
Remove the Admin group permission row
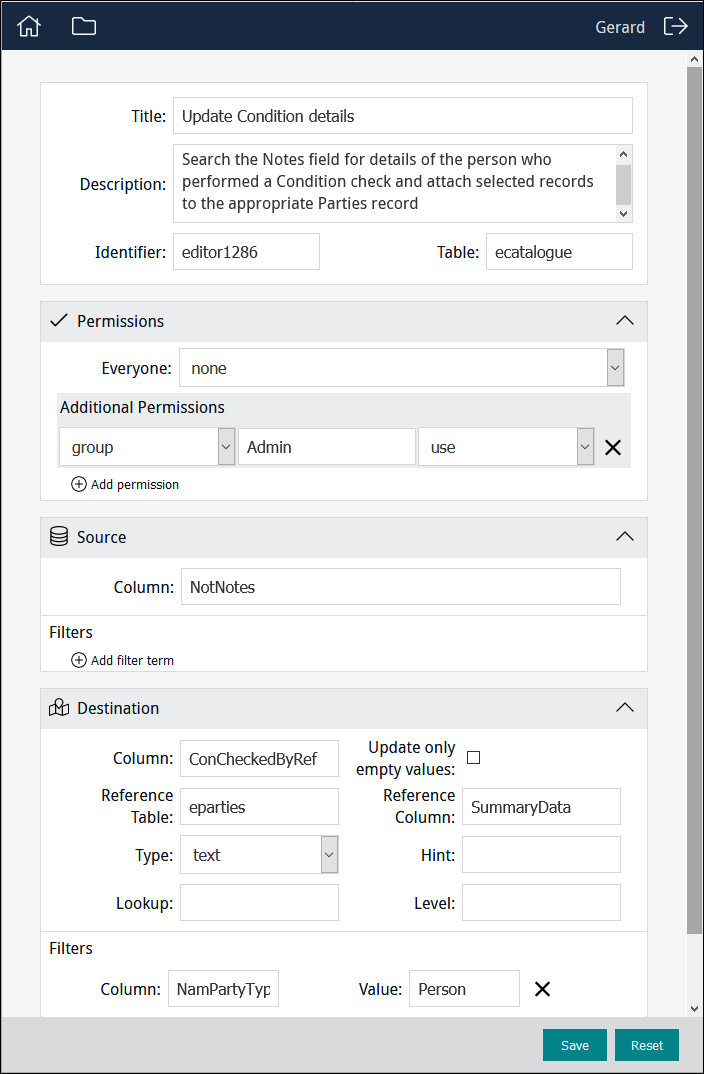[613, 447]
